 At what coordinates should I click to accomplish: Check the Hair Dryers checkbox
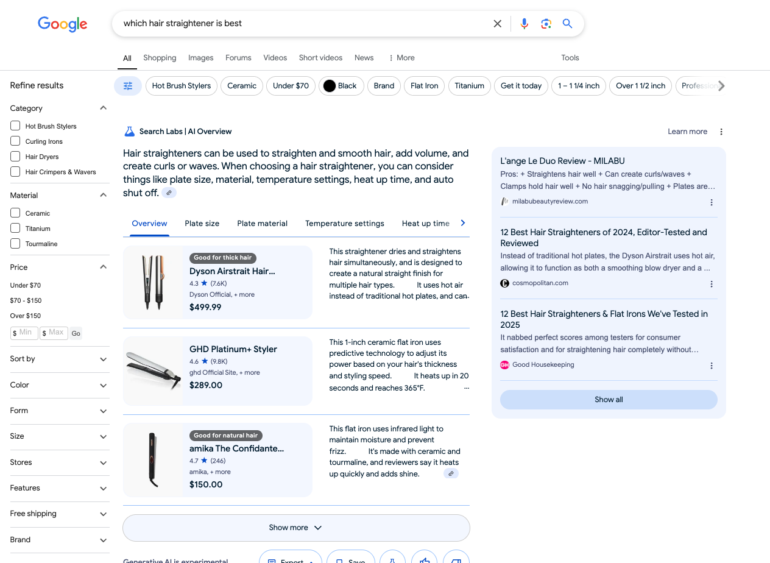(x=15, y=156)
